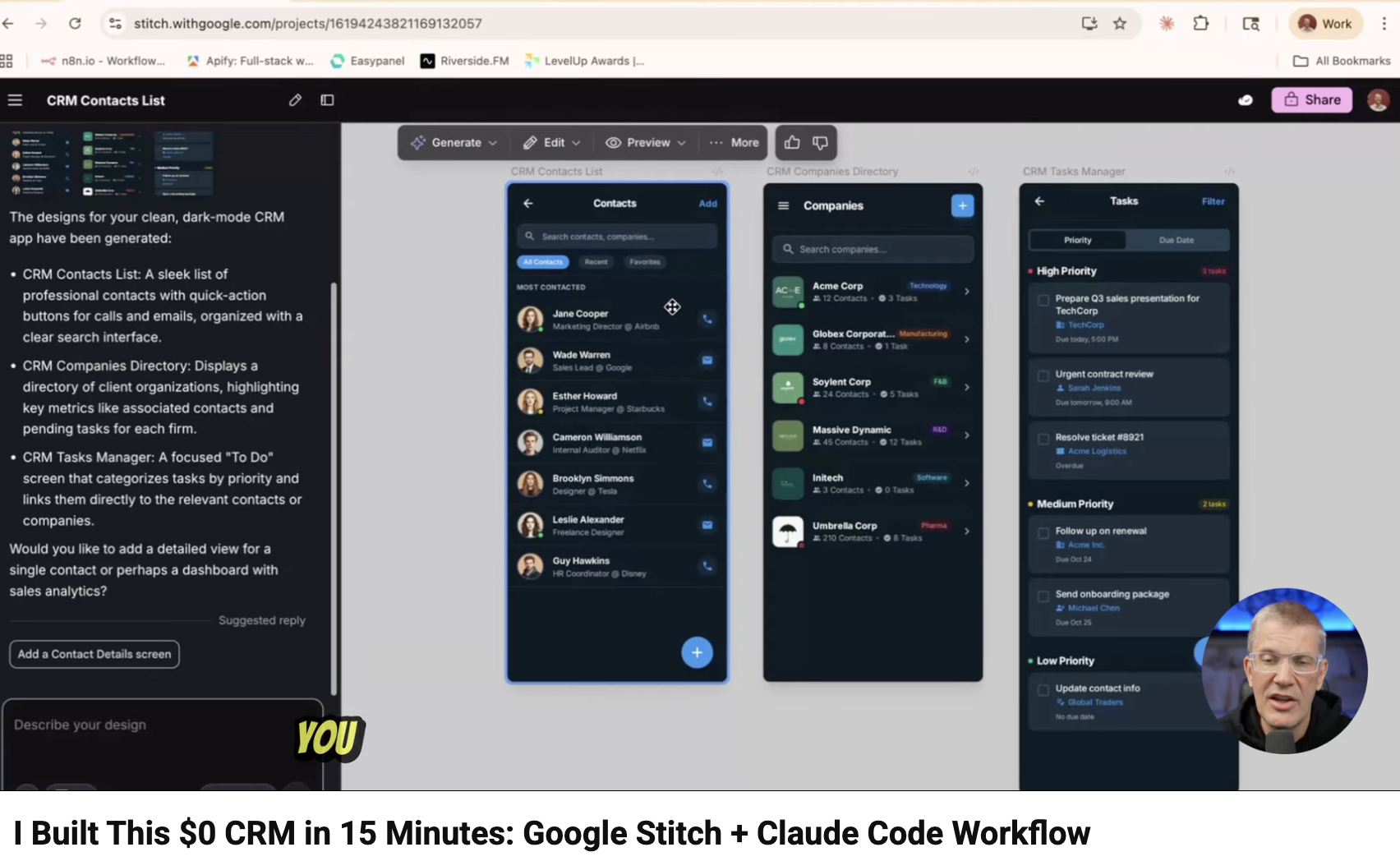
Task: Switch to the Priority tab in Tasks
Action: coord(1078,240)
